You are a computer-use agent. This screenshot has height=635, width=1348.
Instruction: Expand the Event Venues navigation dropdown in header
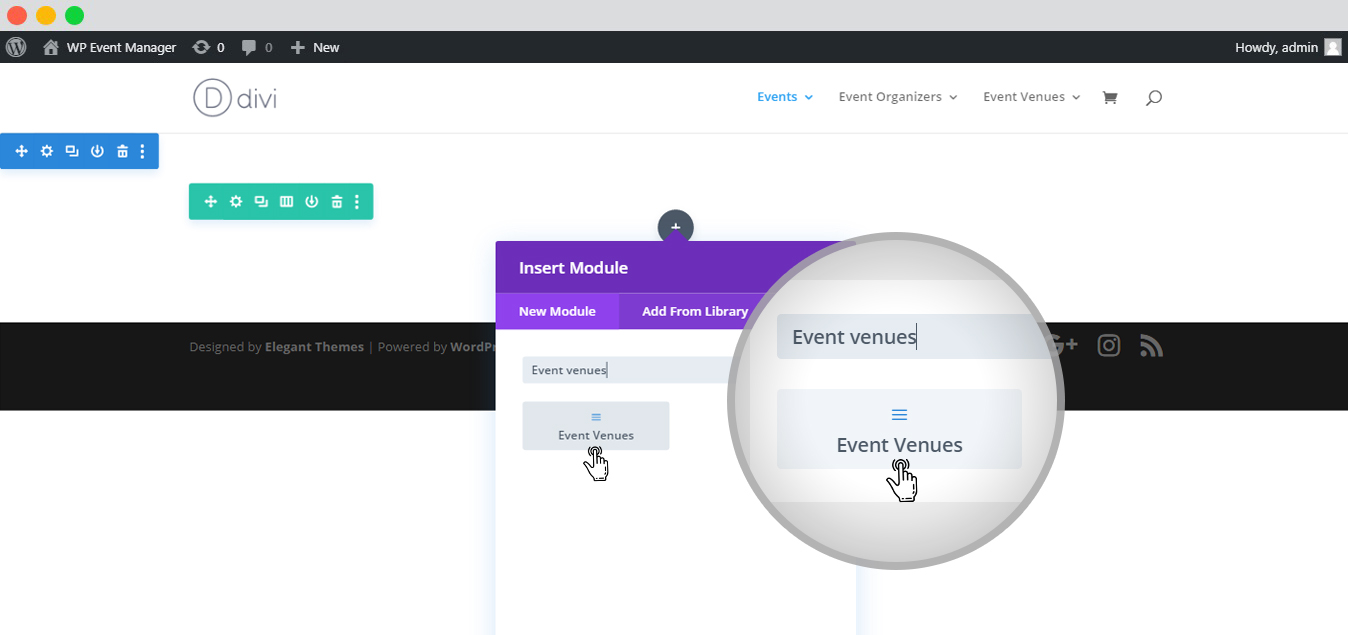point(1032,97)
